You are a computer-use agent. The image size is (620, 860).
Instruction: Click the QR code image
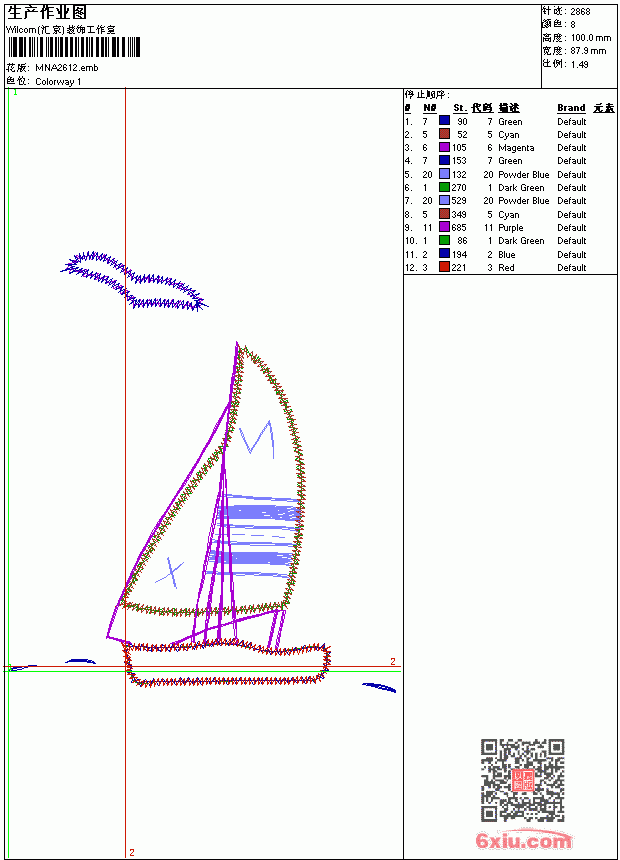(x=523, y=780)
